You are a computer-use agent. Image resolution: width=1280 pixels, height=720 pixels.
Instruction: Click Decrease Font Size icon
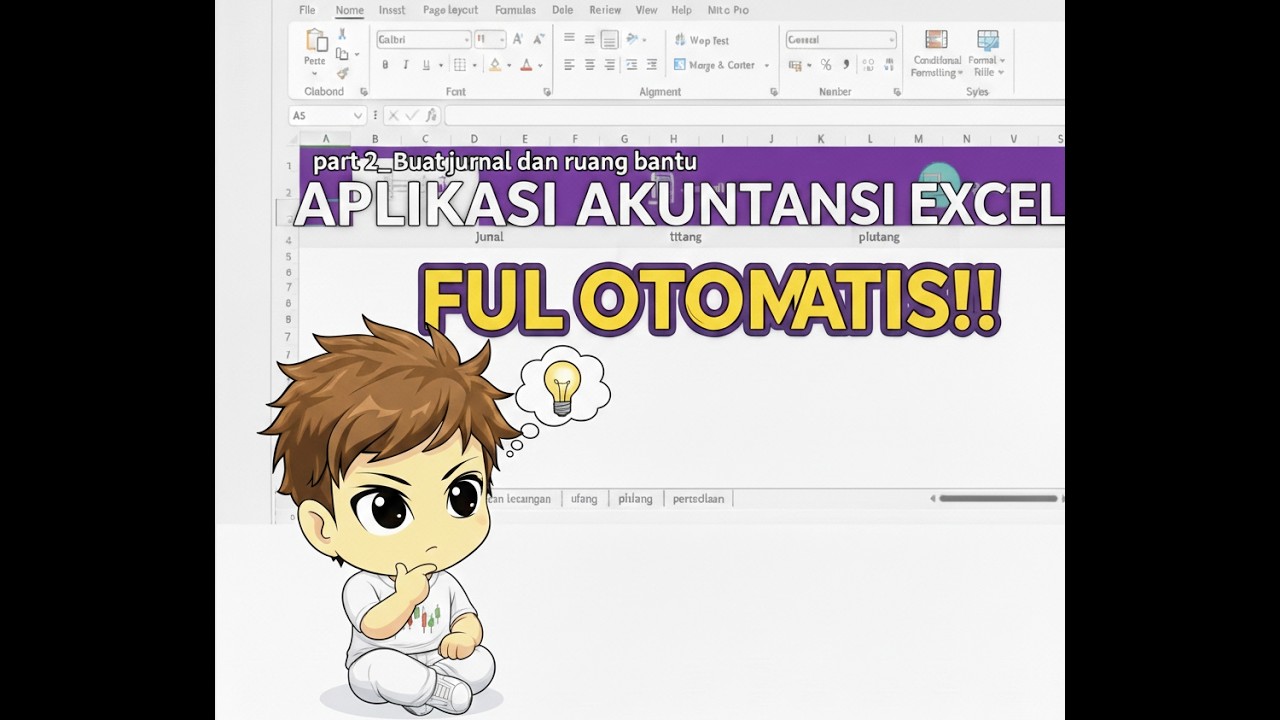coord(537,39)
